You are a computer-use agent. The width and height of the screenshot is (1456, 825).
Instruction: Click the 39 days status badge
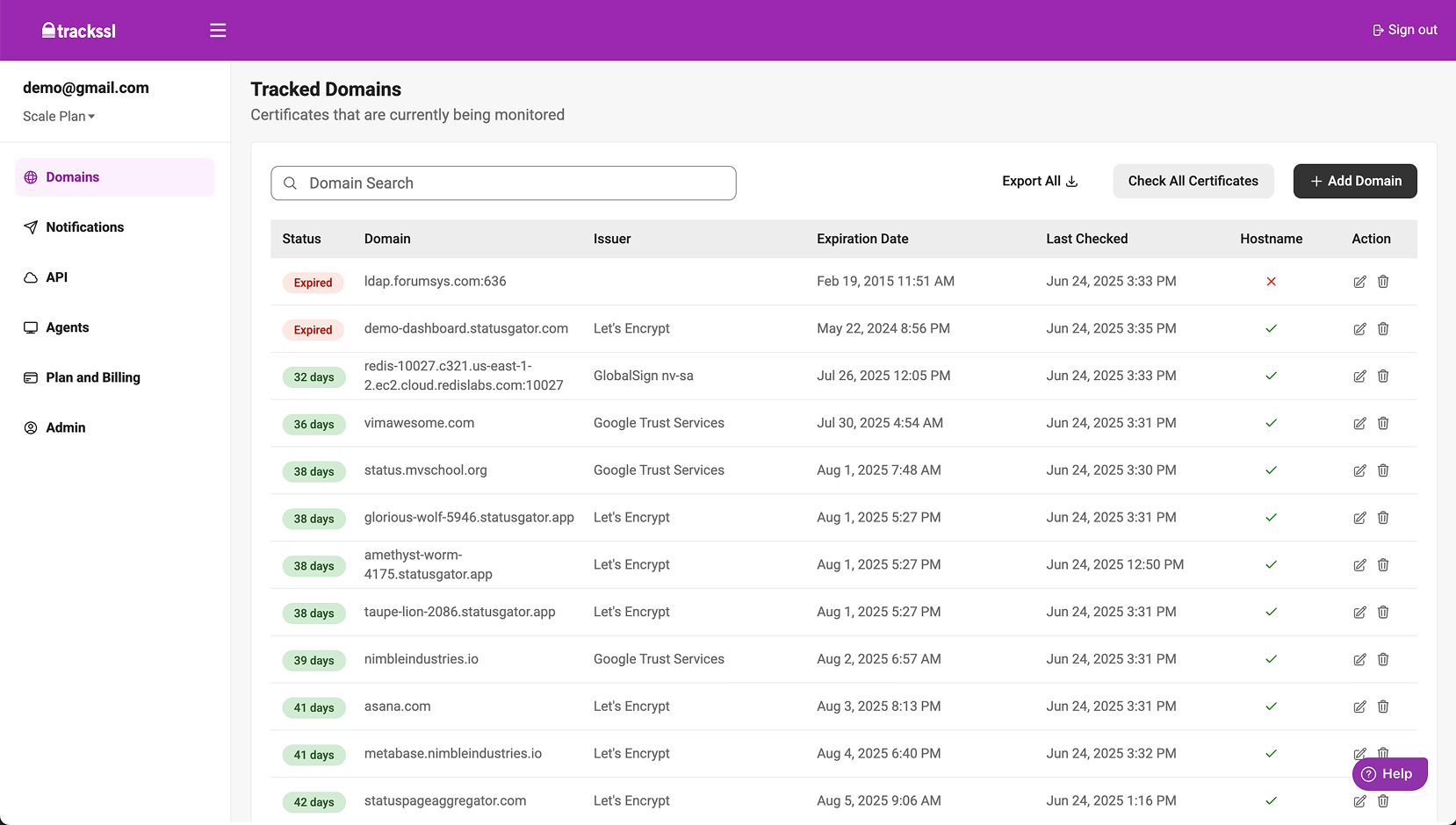pyautogui.click(x=314, y=661)
